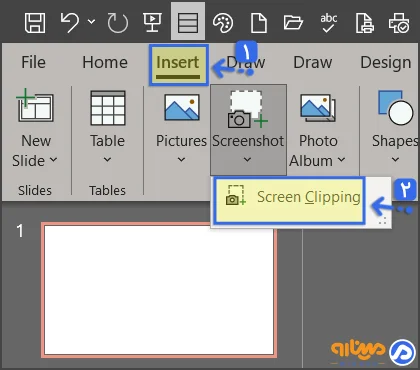Expand the Shapes dropdown chevron
This screenshot has height=370, width=420.
click(395, 160)
